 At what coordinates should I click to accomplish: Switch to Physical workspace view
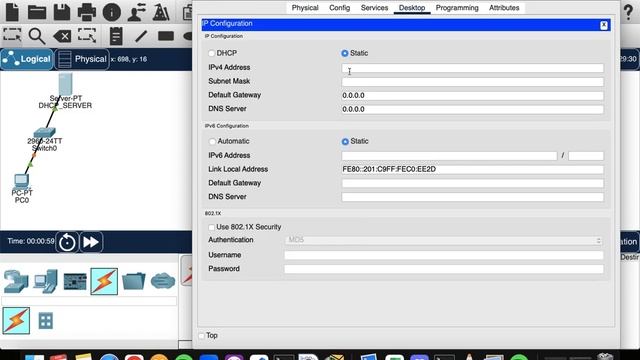pyautogui.click(x=82, y=59)
